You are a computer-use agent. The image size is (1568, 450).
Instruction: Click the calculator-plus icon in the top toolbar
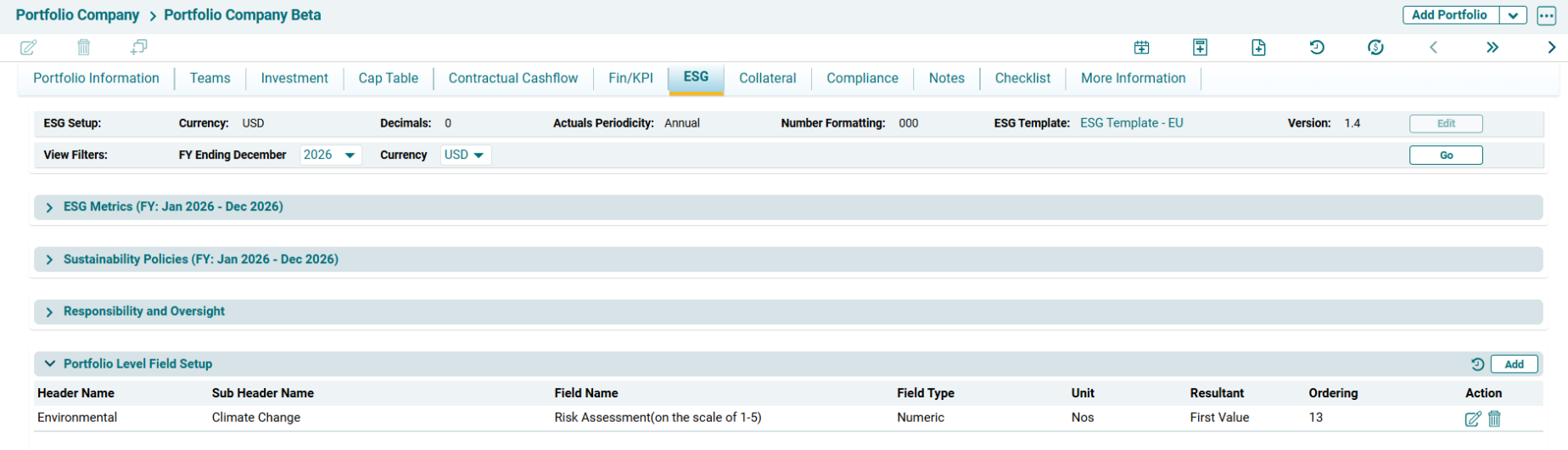click(x=1200, y=48)
